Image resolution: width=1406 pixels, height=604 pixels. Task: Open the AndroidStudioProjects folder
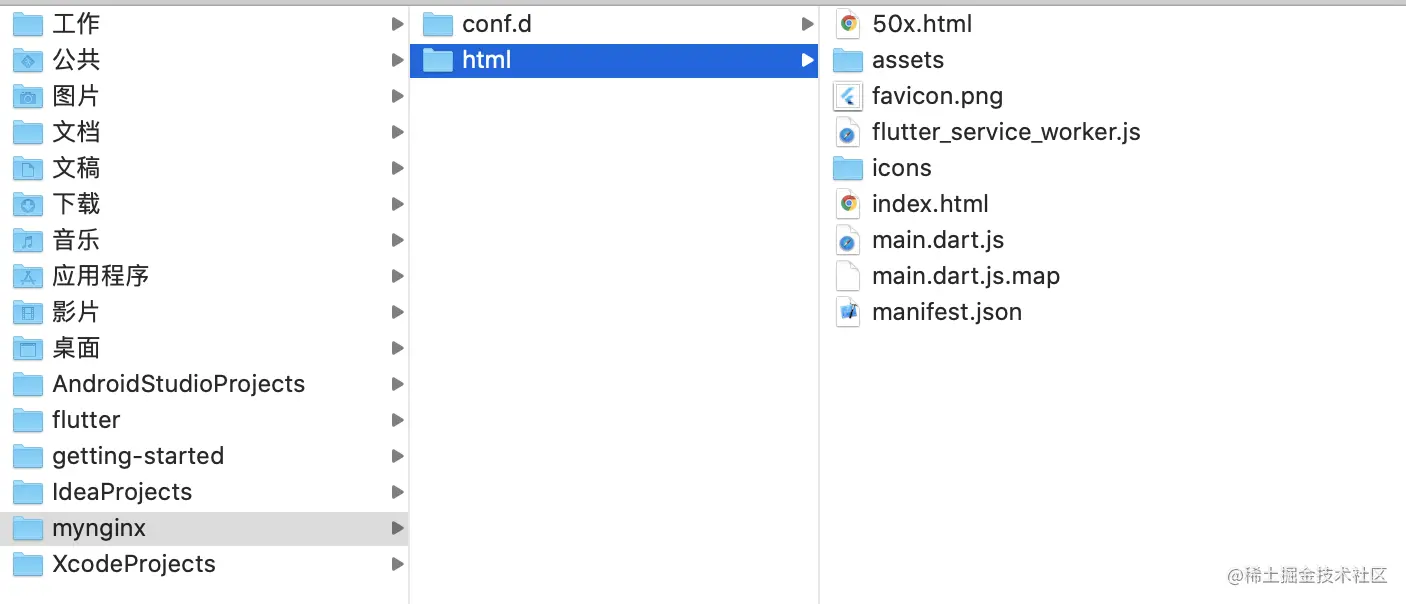click(x=178, y=383)
